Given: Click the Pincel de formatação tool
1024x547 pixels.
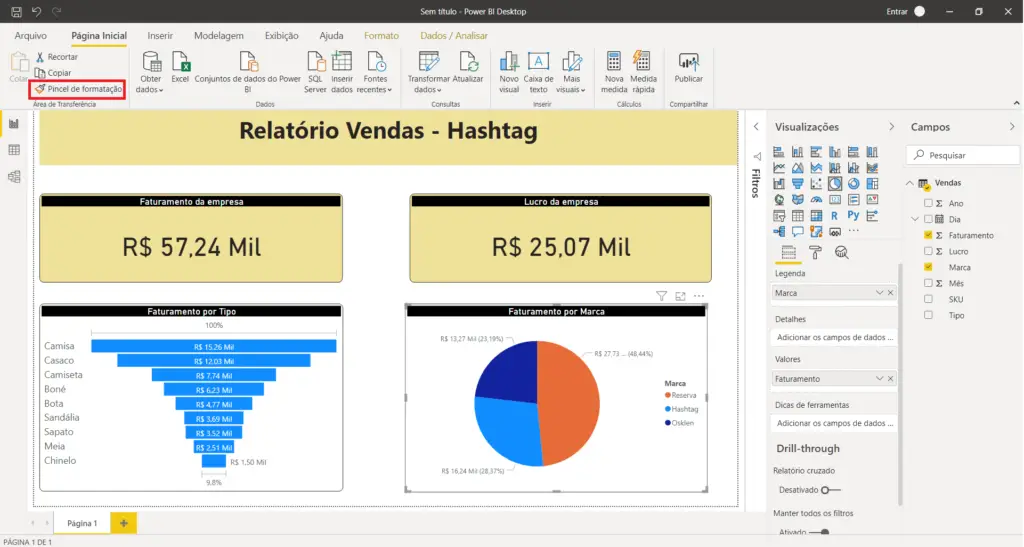Looking at the screenshot, I should 78,89.
